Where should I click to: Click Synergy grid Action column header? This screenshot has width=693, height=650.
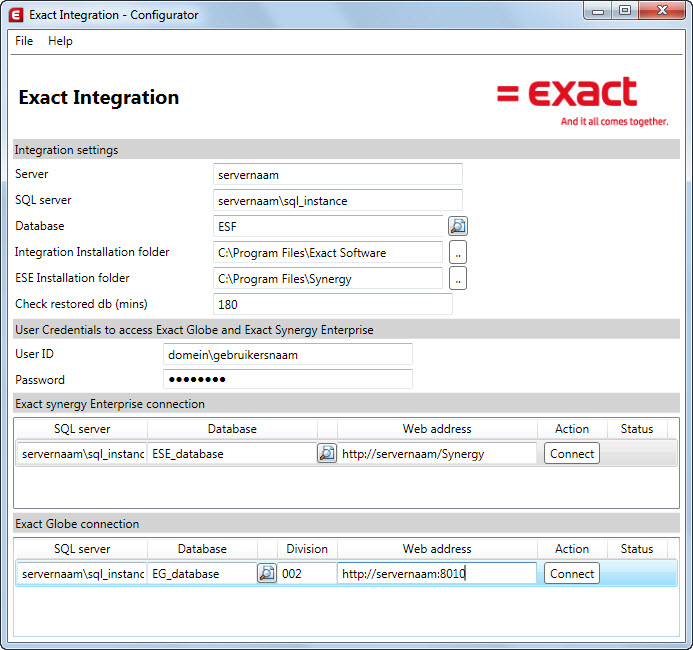point(572,429)
